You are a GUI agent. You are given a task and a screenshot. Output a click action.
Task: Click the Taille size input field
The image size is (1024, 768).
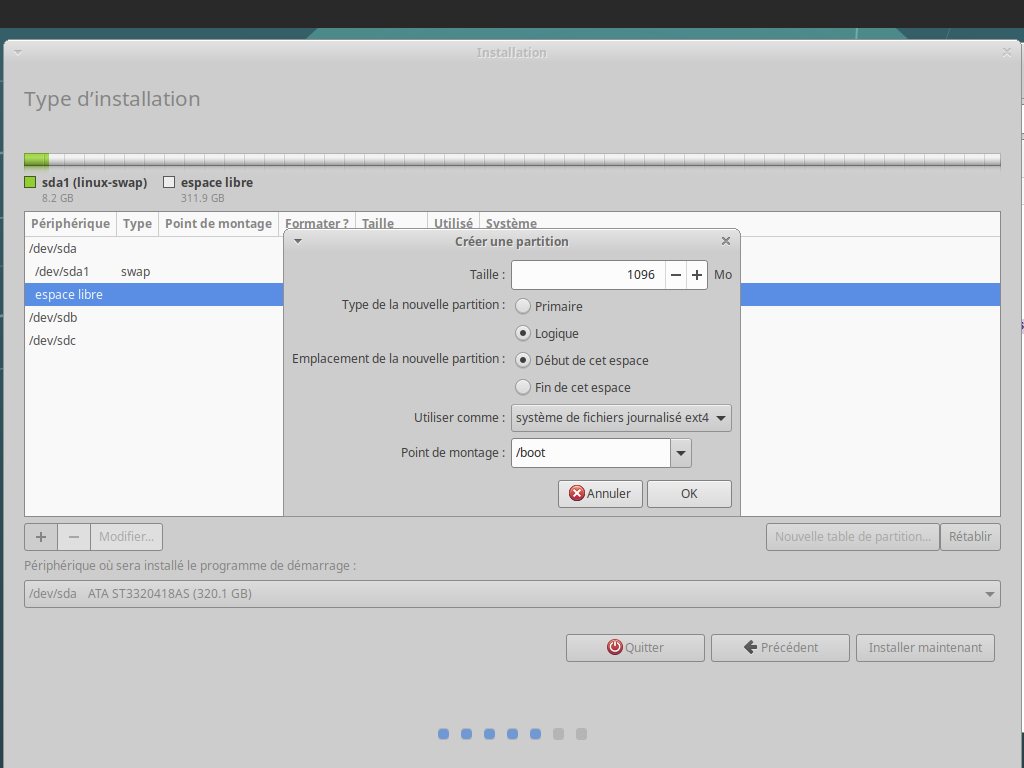point(587,275)
